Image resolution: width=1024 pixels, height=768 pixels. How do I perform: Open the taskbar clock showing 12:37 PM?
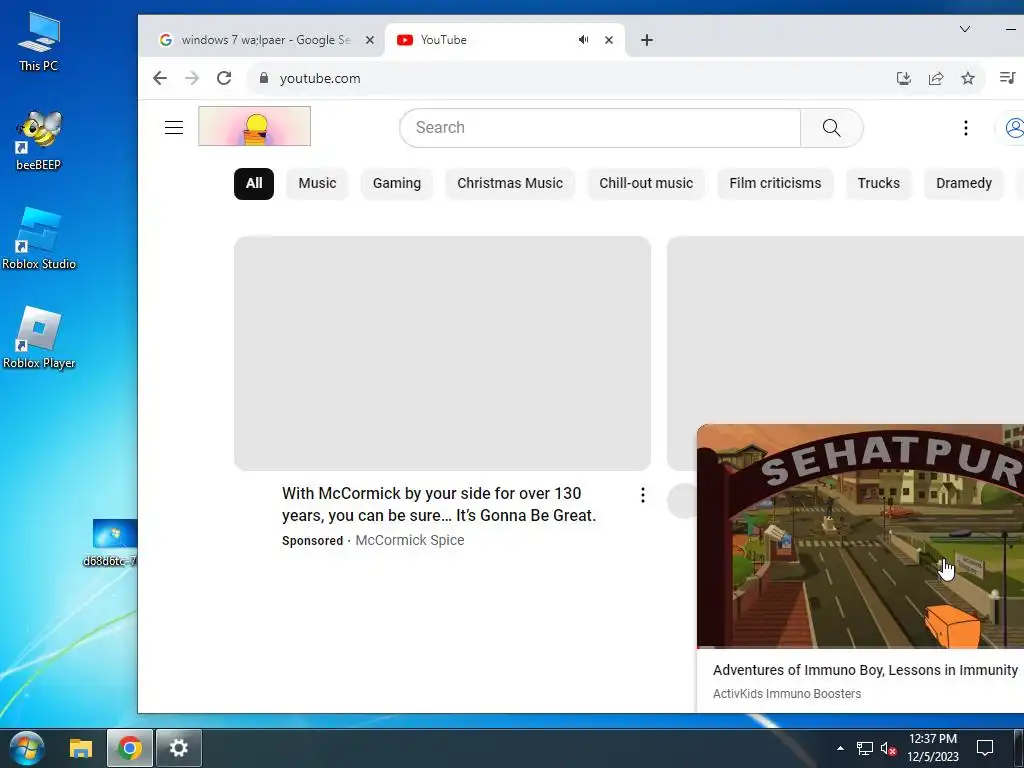(933, 748)
